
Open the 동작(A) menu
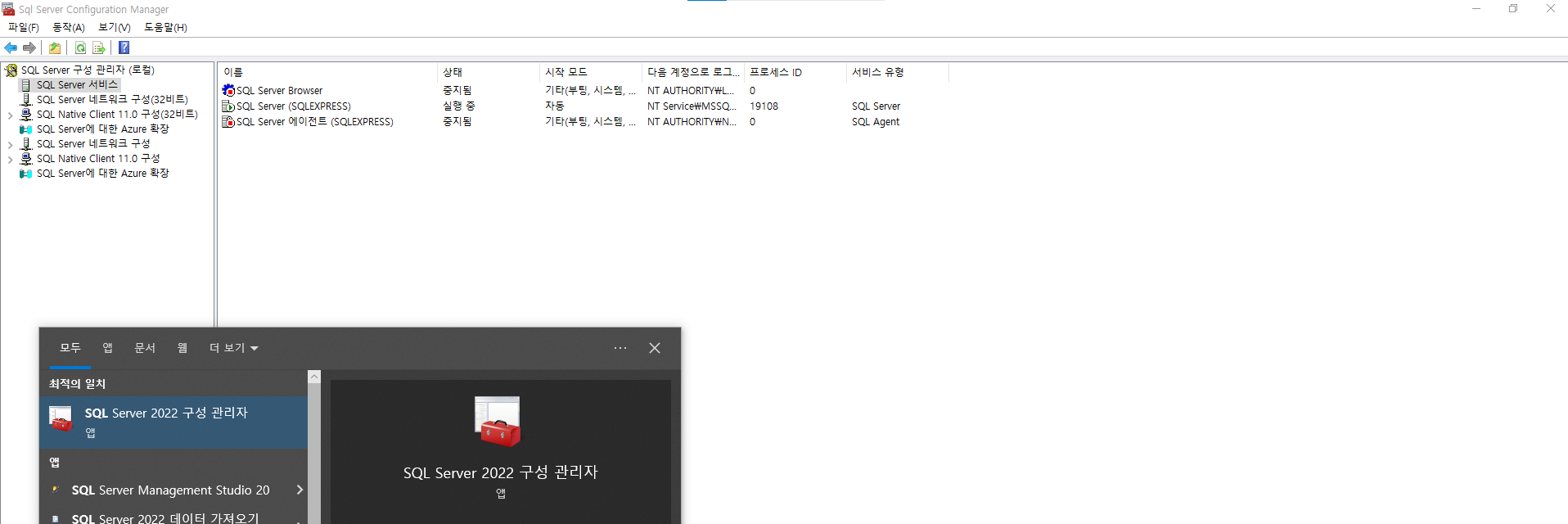[69, 27]
